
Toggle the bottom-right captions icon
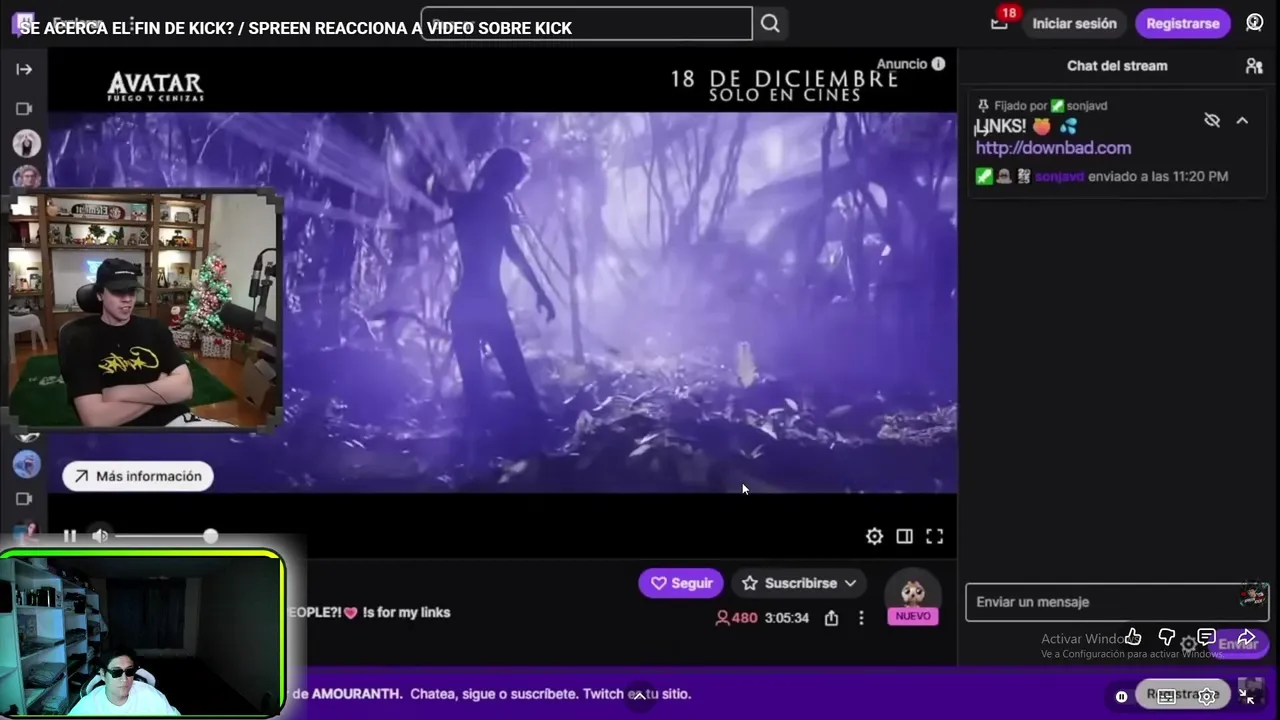1166,696
